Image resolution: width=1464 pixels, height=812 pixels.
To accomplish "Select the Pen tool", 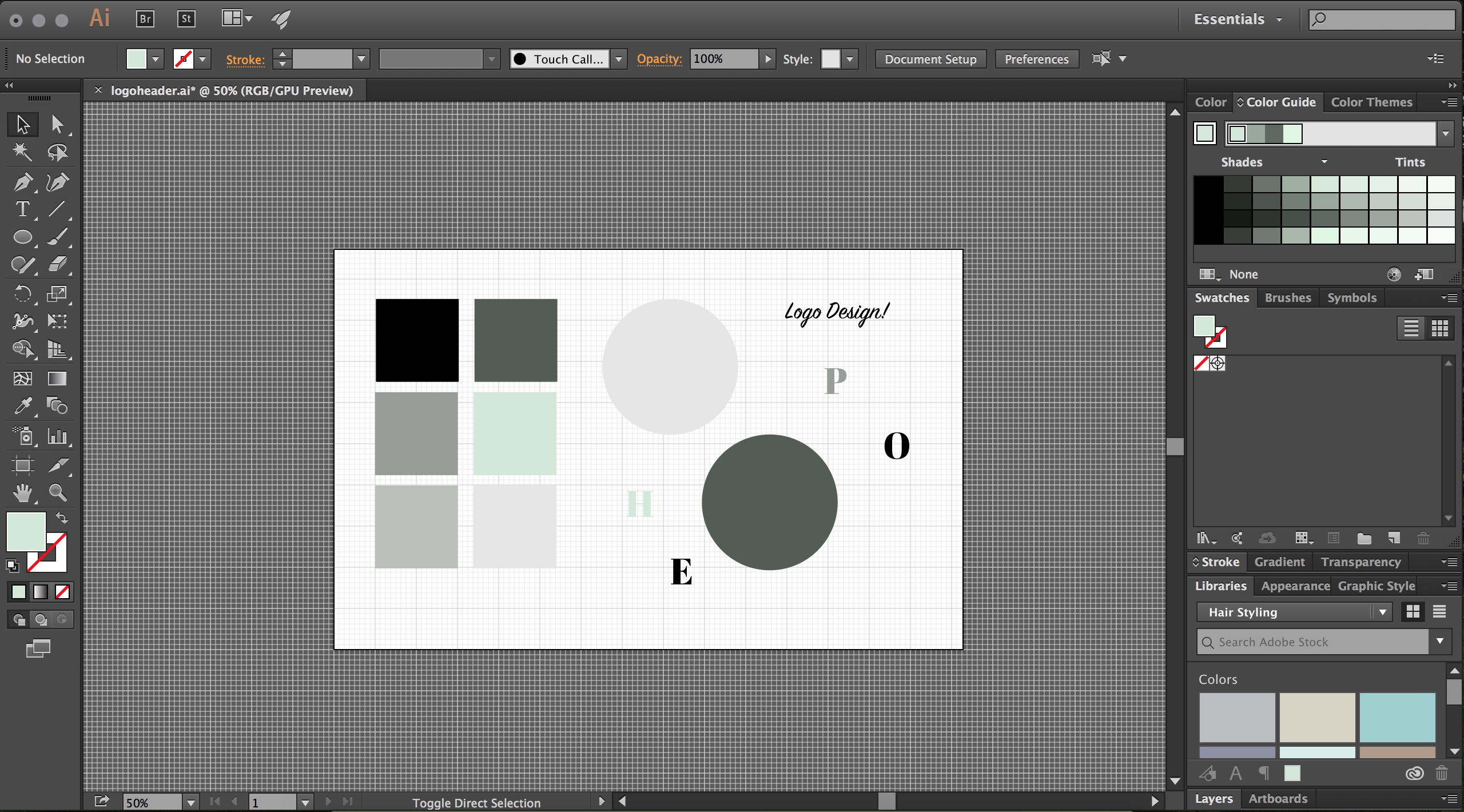I will pos(23,182).
